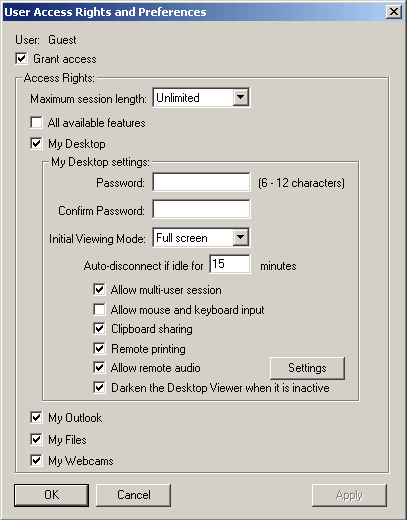Disable the My Webcams checkbox
Viewport: 407px width, 520px height.
(36, 461)
